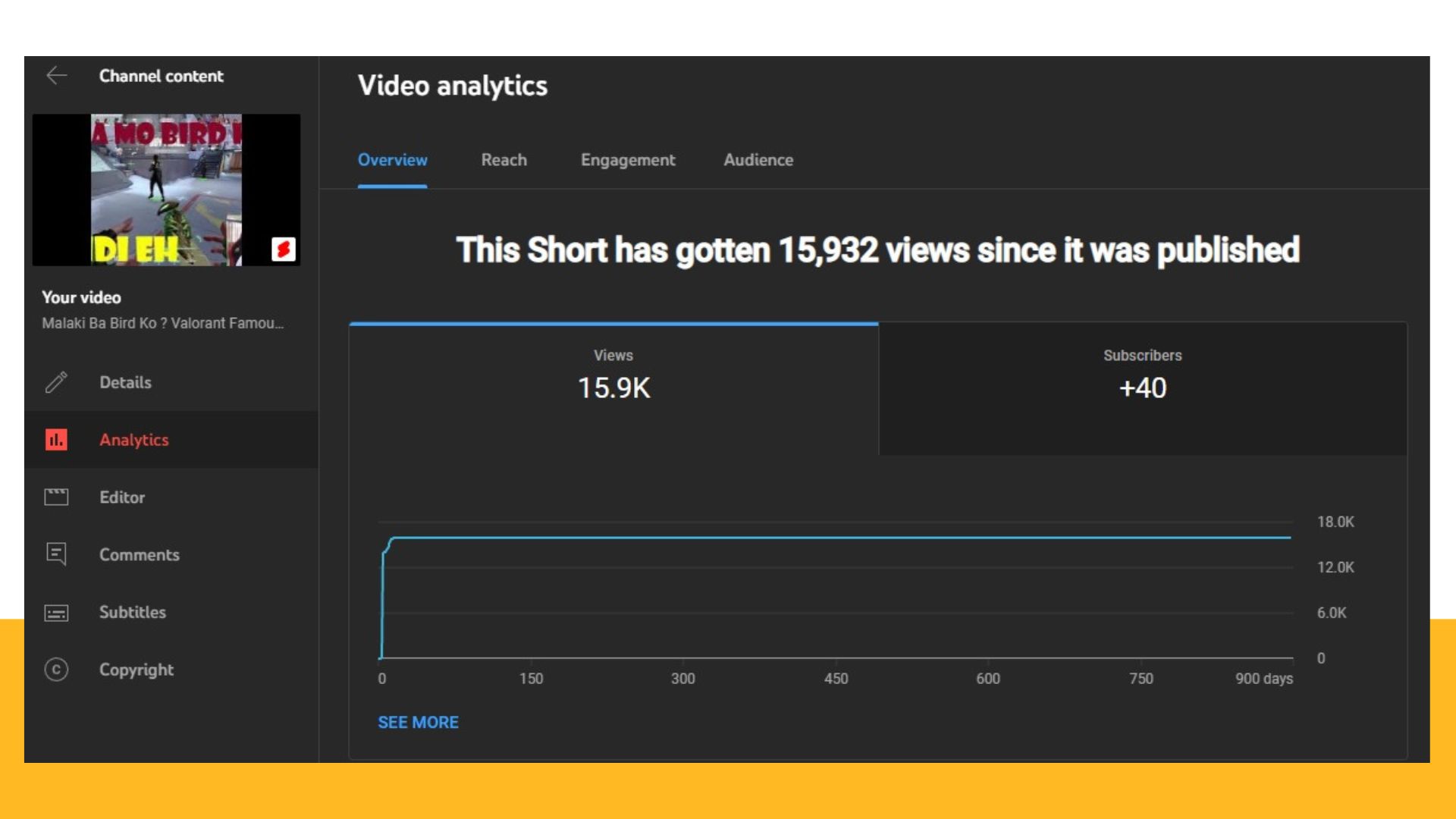Select the Views 15.9K metric card
Viewport: 1456px width, 819px height.
(613, 387)
